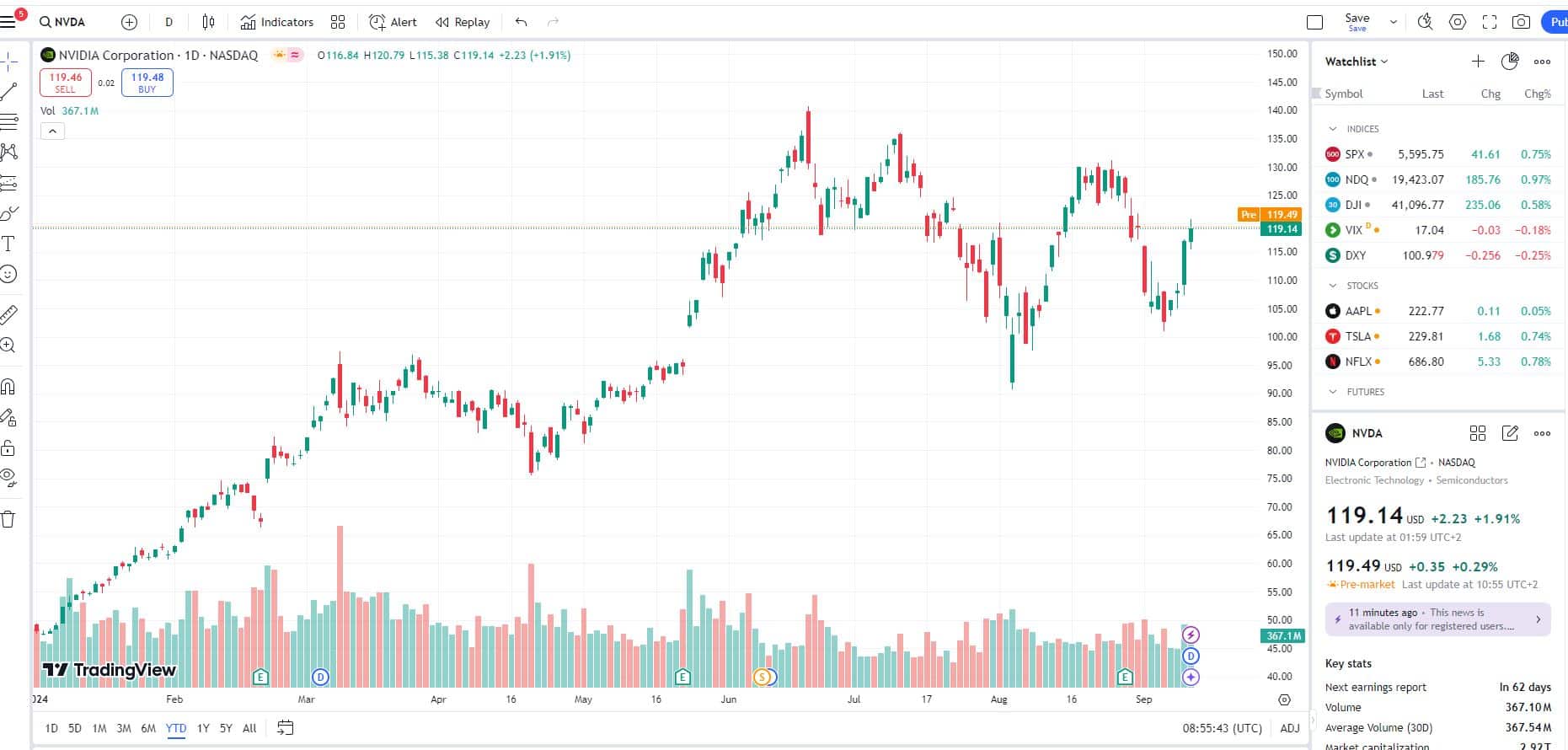This screenshot has height=750, width=1568.
Task: Open the Indicators dialog
Action: point(277,22)
